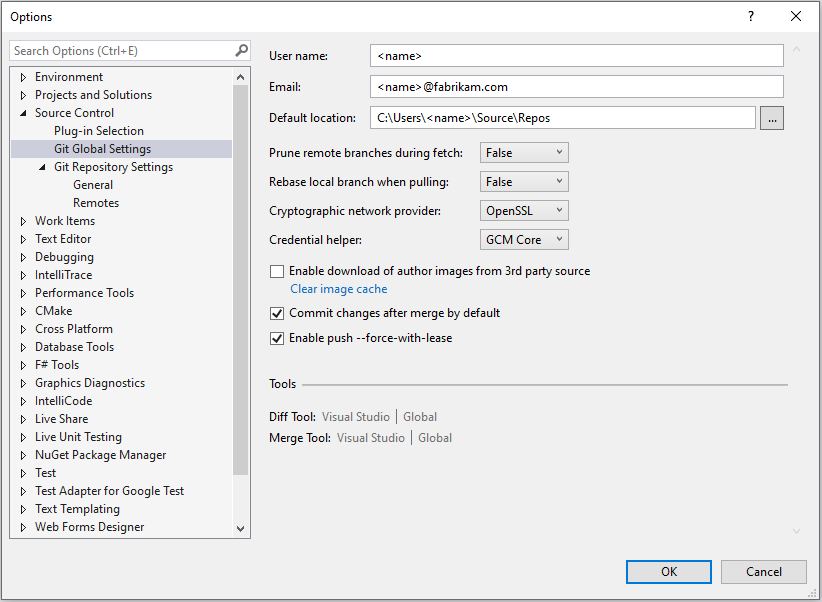
Task: Open Cryptographic network provider dropdown
Action: click(524, 211)
